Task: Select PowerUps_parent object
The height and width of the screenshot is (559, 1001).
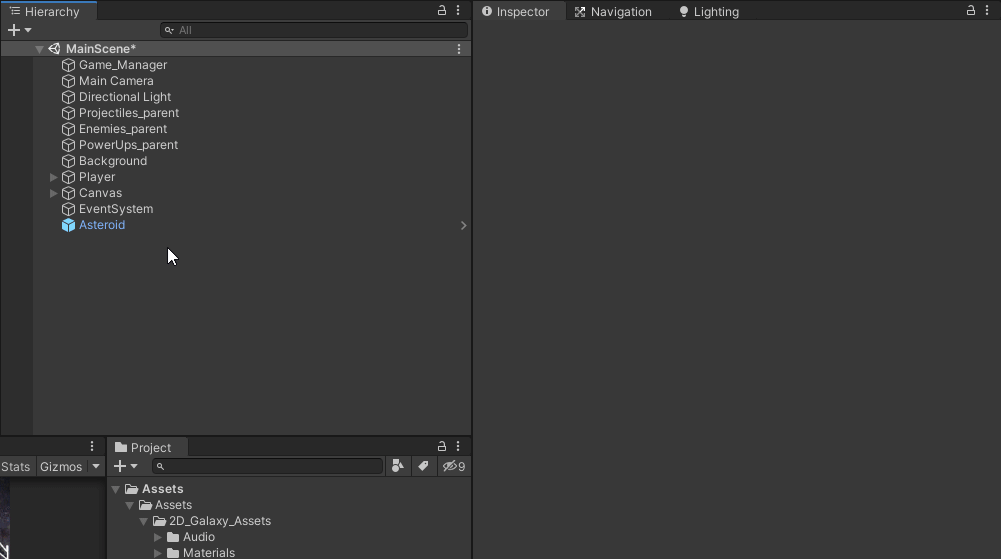Action: (x=128, y=145)
